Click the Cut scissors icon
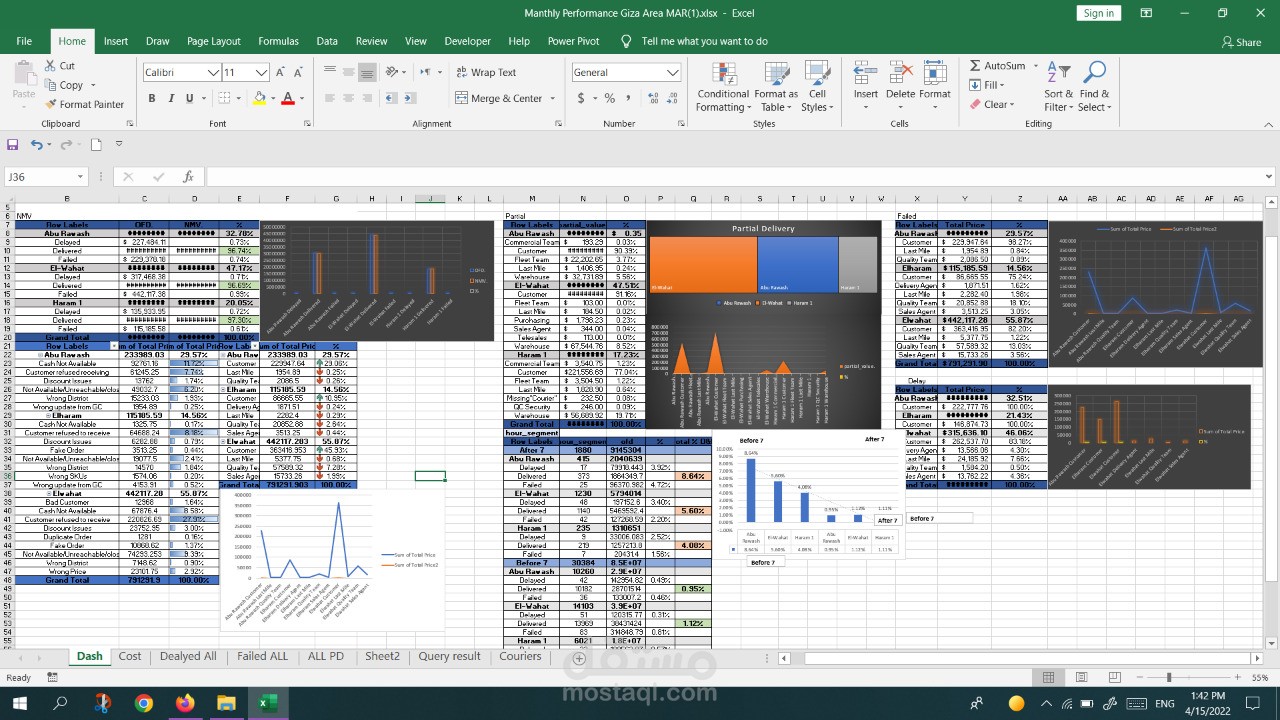Viewport: 1280px width, 720px height. coord(50,66)
